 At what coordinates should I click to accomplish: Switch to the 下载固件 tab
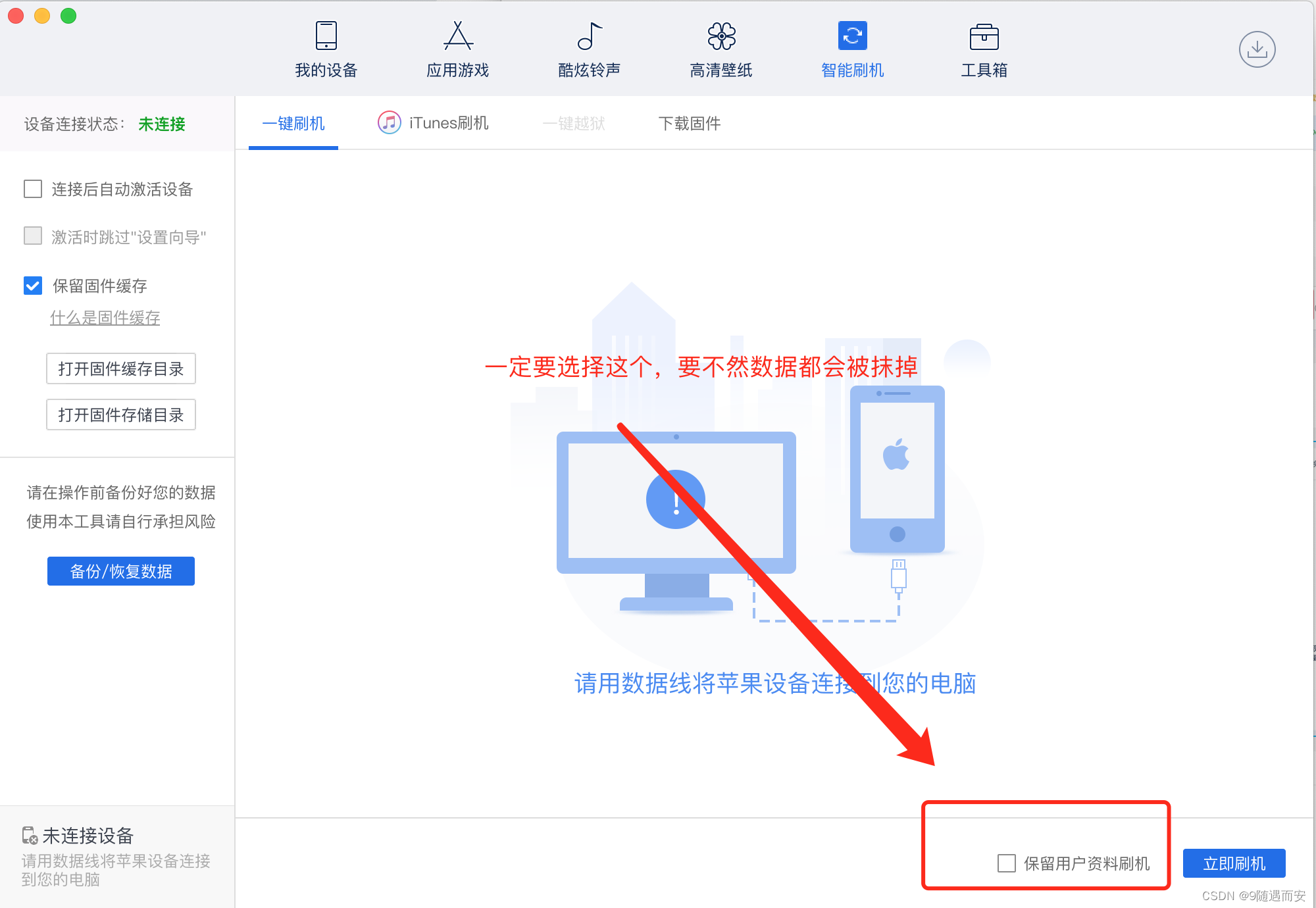[689, 124]
